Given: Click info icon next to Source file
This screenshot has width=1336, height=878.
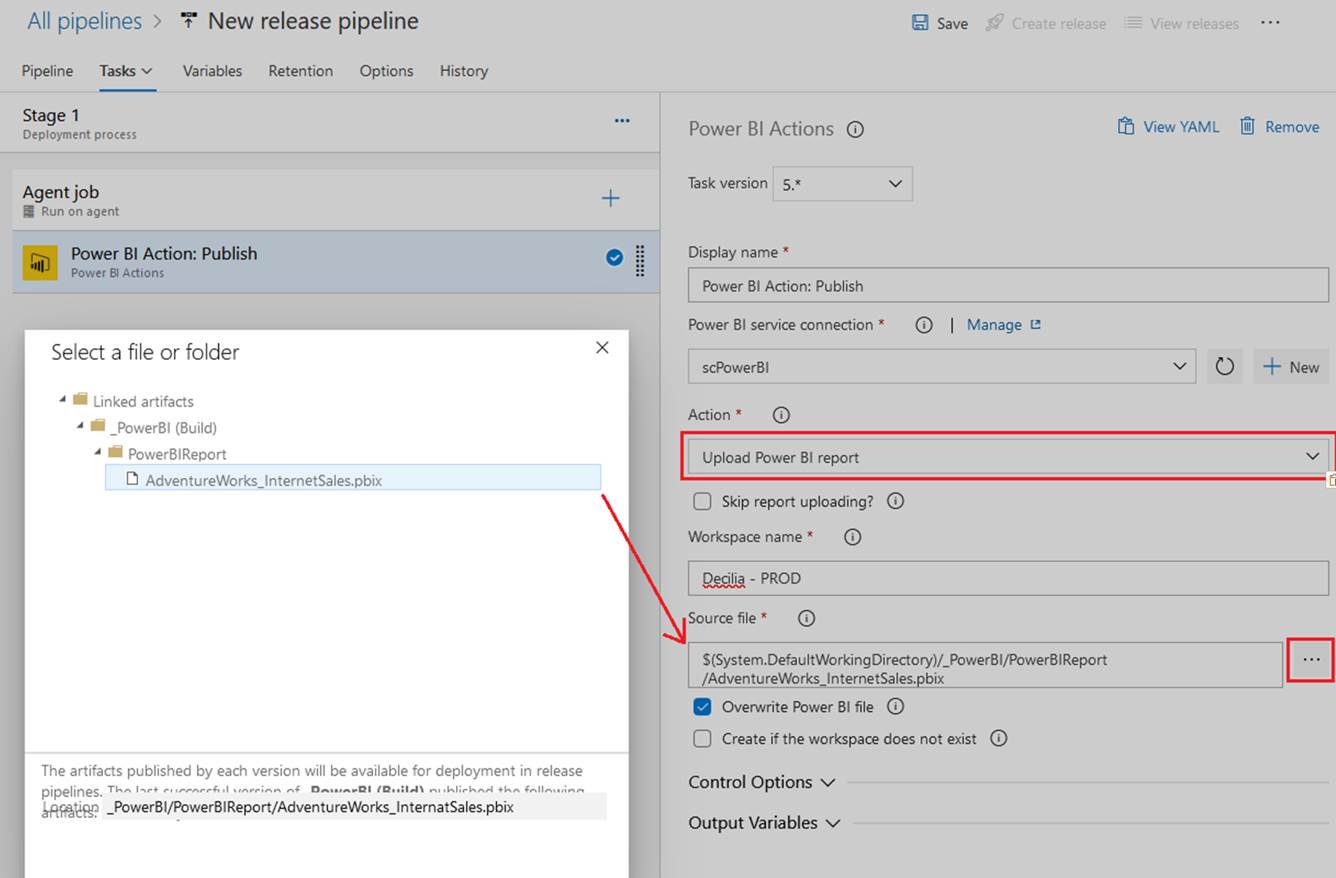Looking at the screenshot, I should pyautogui.click(x=806, y=618).
